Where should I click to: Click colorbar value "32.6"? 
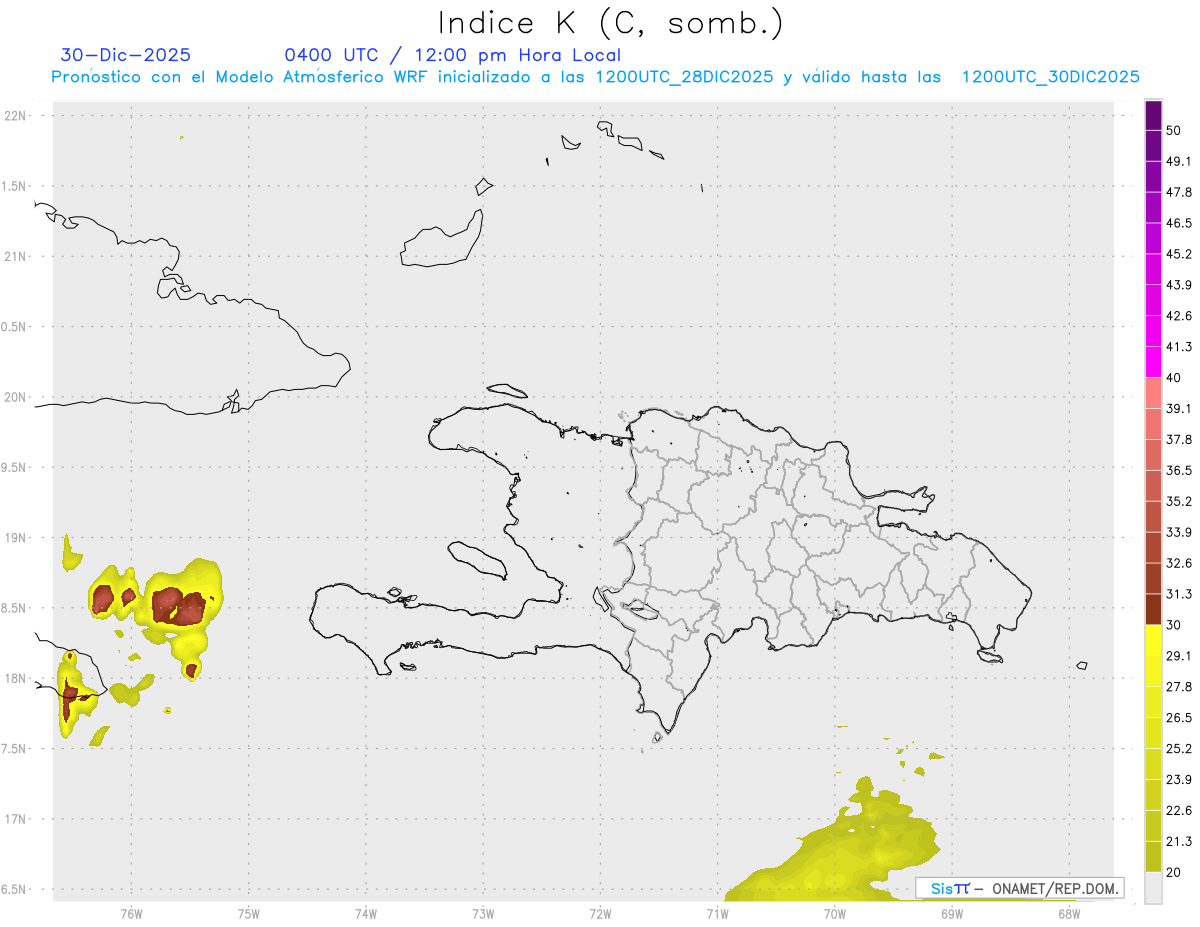[1179, 563]
